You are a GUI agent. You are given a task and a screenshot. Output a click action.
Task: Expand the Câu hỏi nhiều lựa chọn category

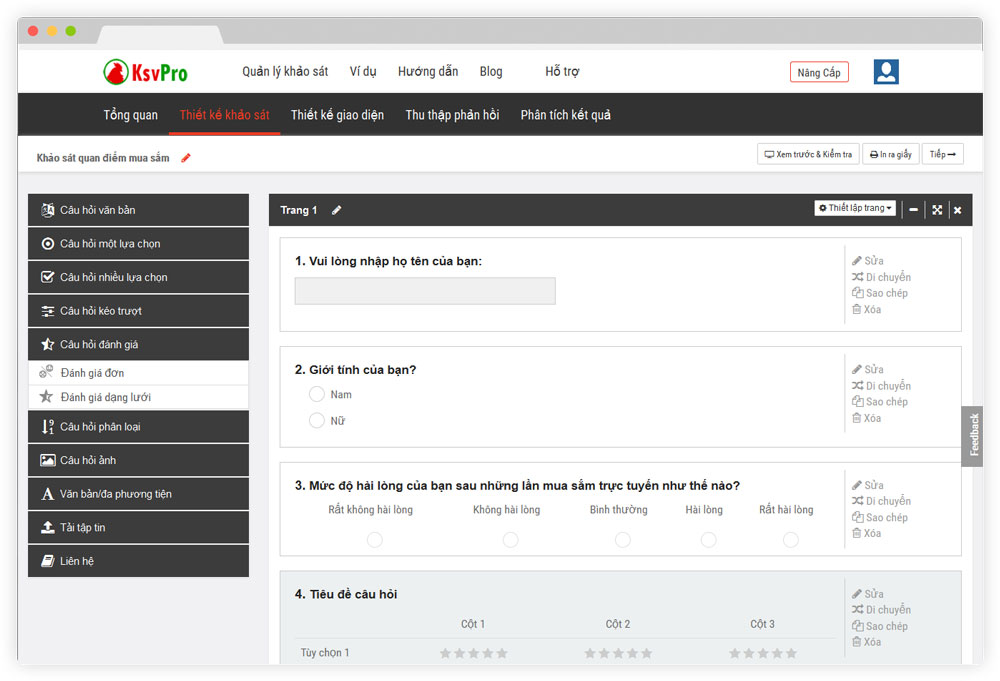click(138, 277)
